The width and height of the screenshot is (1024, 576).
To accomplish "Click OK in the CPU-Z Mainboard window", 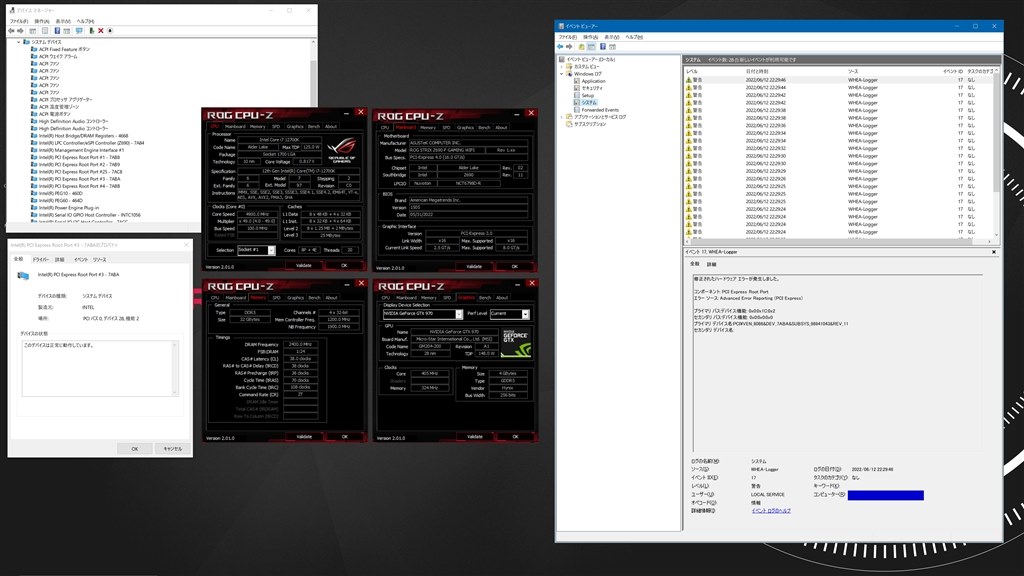I will coord(515,266).
